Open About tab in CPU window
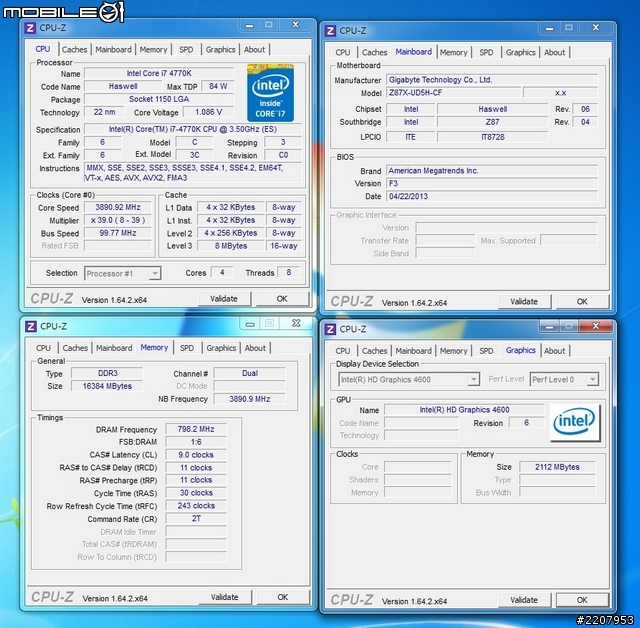The image size is (640, 628). pyautogui.click(x=254, y=50)
